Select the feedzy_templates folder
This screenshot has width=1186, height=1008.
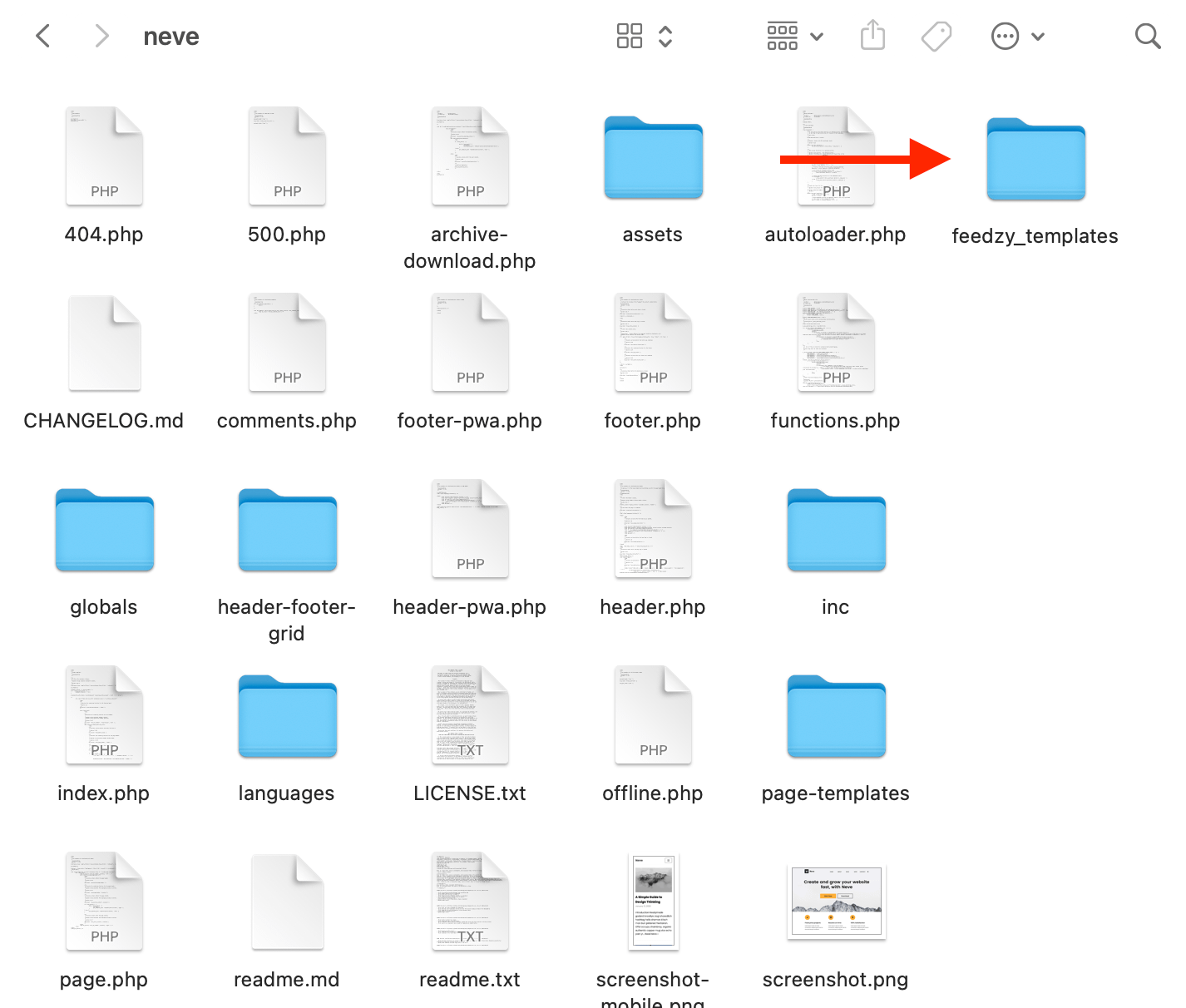click(x=1035, y=160)
